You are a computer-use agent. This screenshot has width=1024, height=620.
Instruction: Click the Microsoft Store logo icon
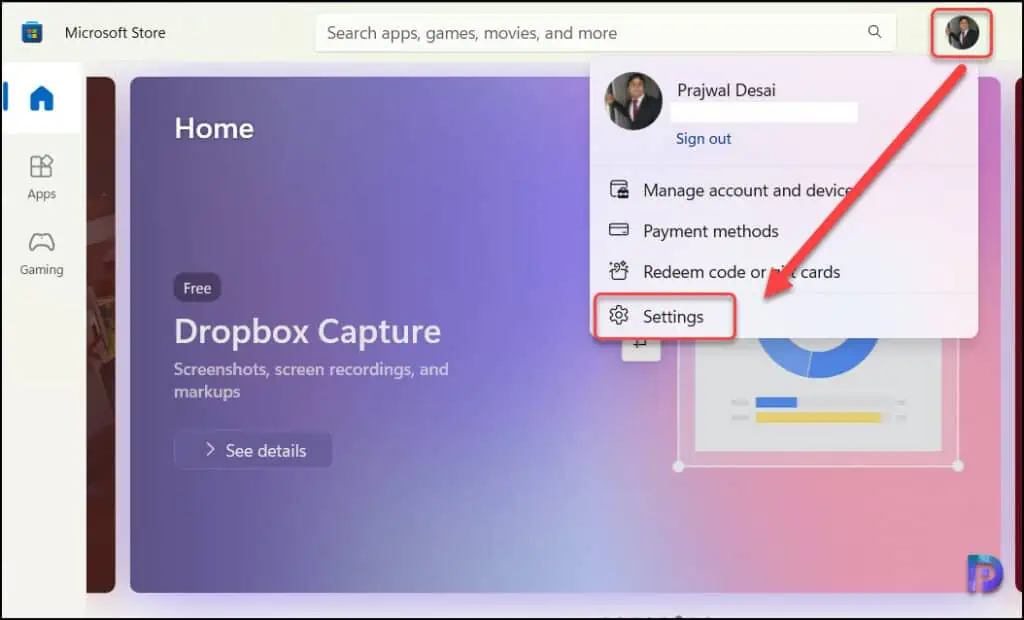(x=32, y=32)
